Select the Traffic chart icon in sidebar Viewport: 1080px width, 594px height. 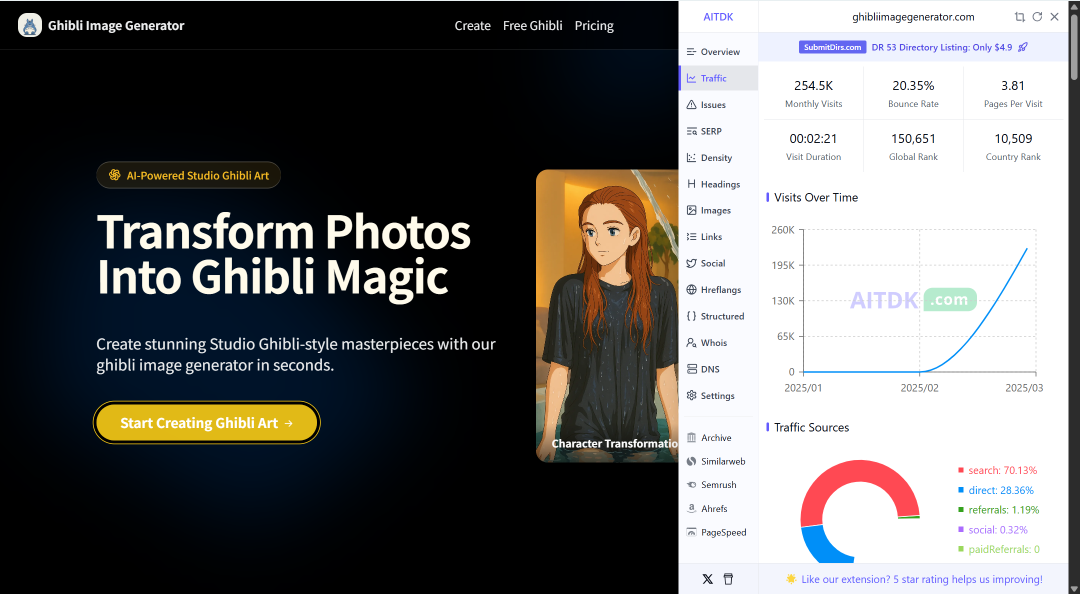(x=692, y=79)
